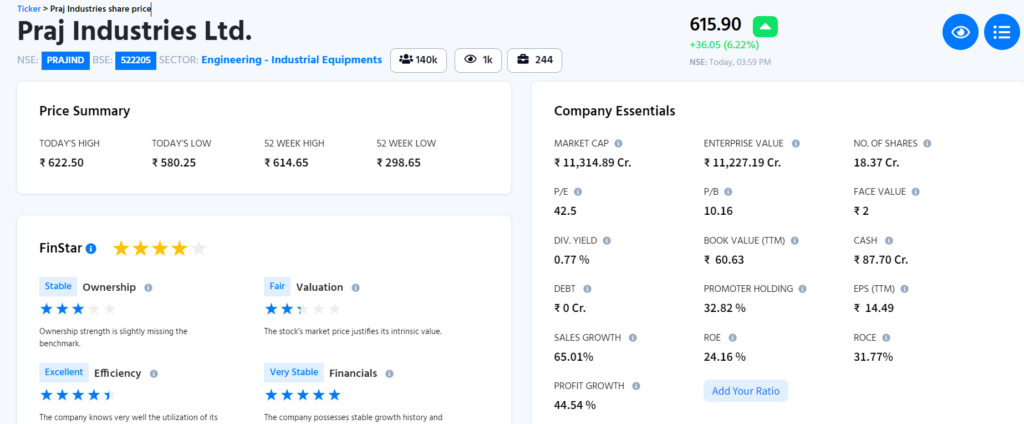The width and height of the screenshot is (1024, 424).
Task: Click the Financials five-star rating
Action: click(303, 395)
